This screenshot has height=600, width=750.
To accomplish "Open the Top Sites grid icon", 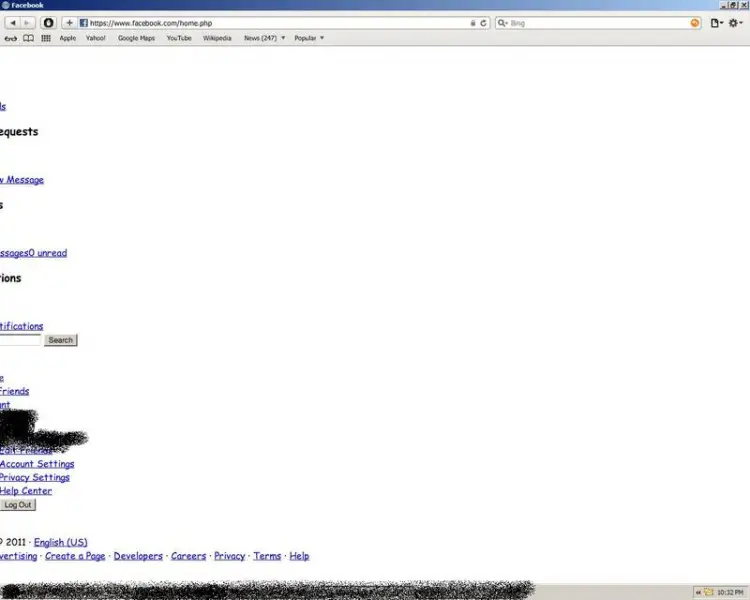I will click(x=46, y=38).
